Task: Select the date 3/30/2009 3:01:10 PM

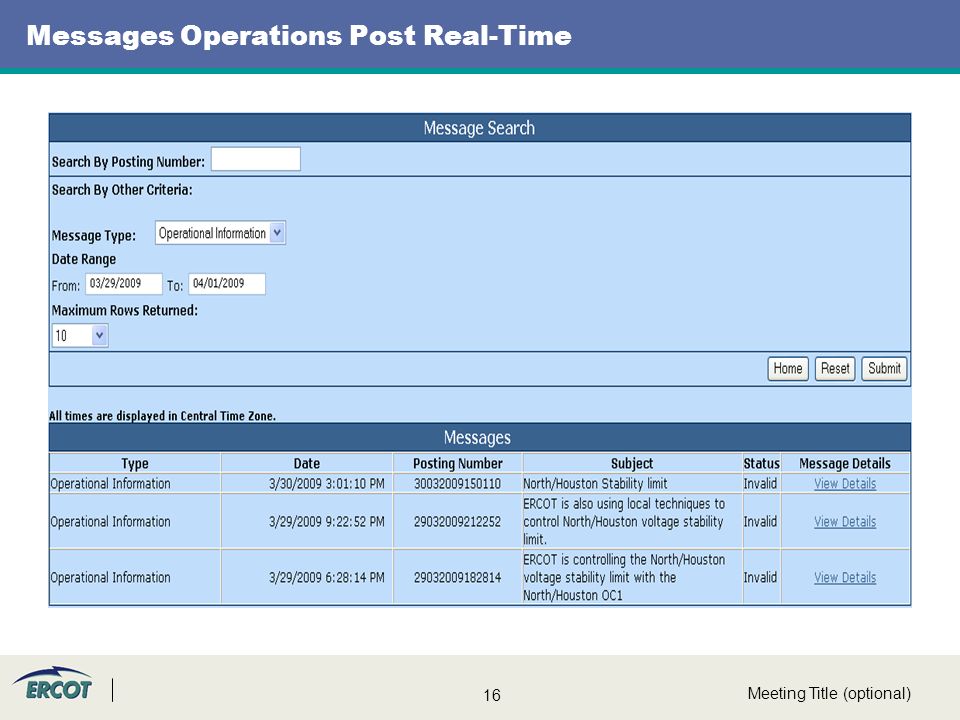Action: click(327, 484)
